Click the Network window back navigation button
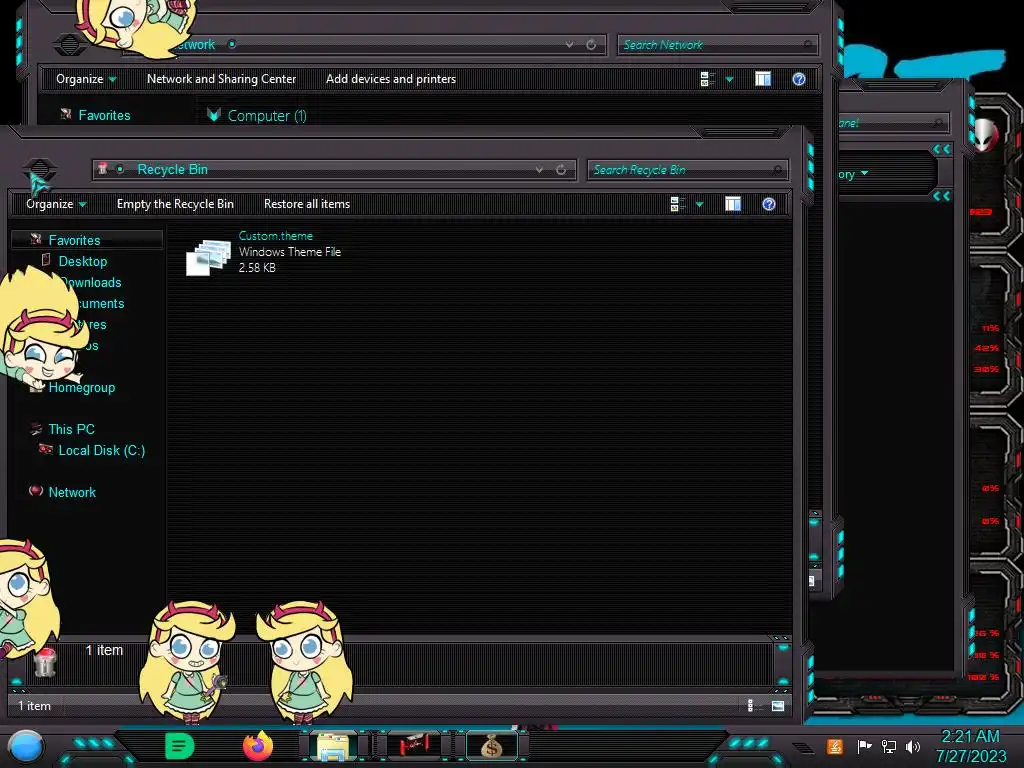 pyautogui.click(x=69, y=45)
